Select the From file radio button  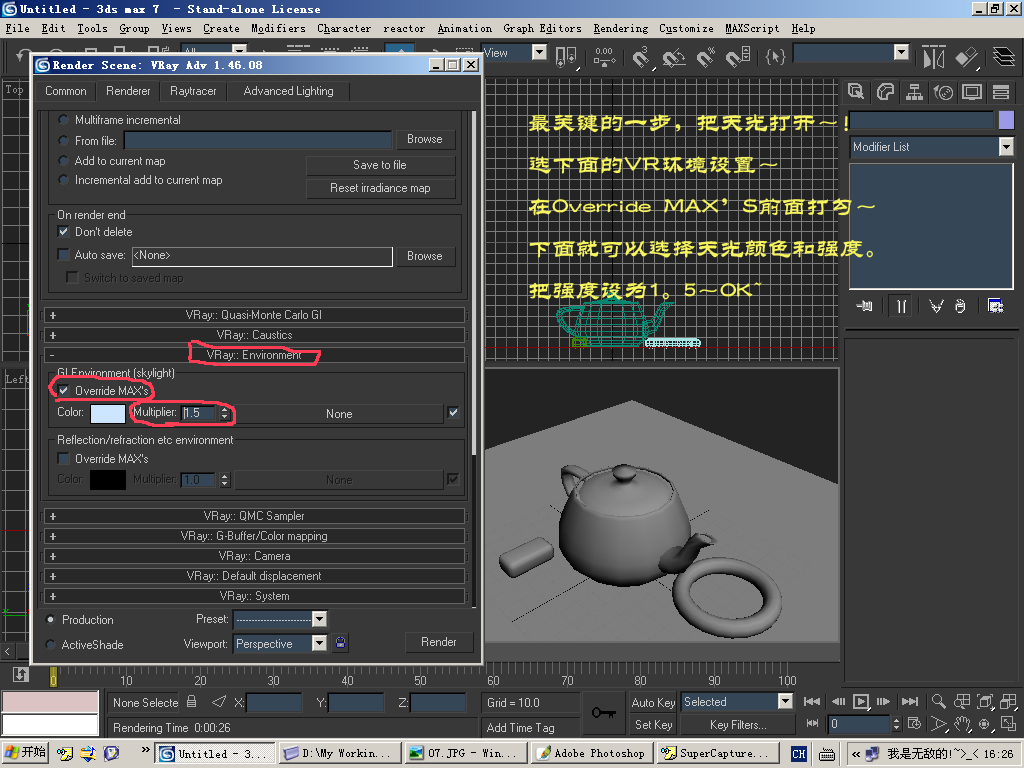(63, 140)
